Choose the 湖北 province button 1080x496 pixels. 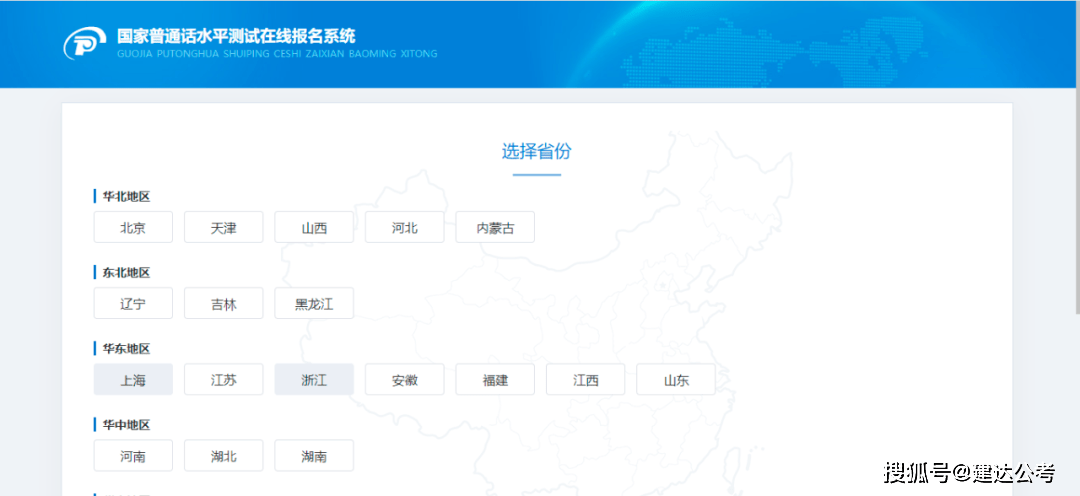(223, 455)
